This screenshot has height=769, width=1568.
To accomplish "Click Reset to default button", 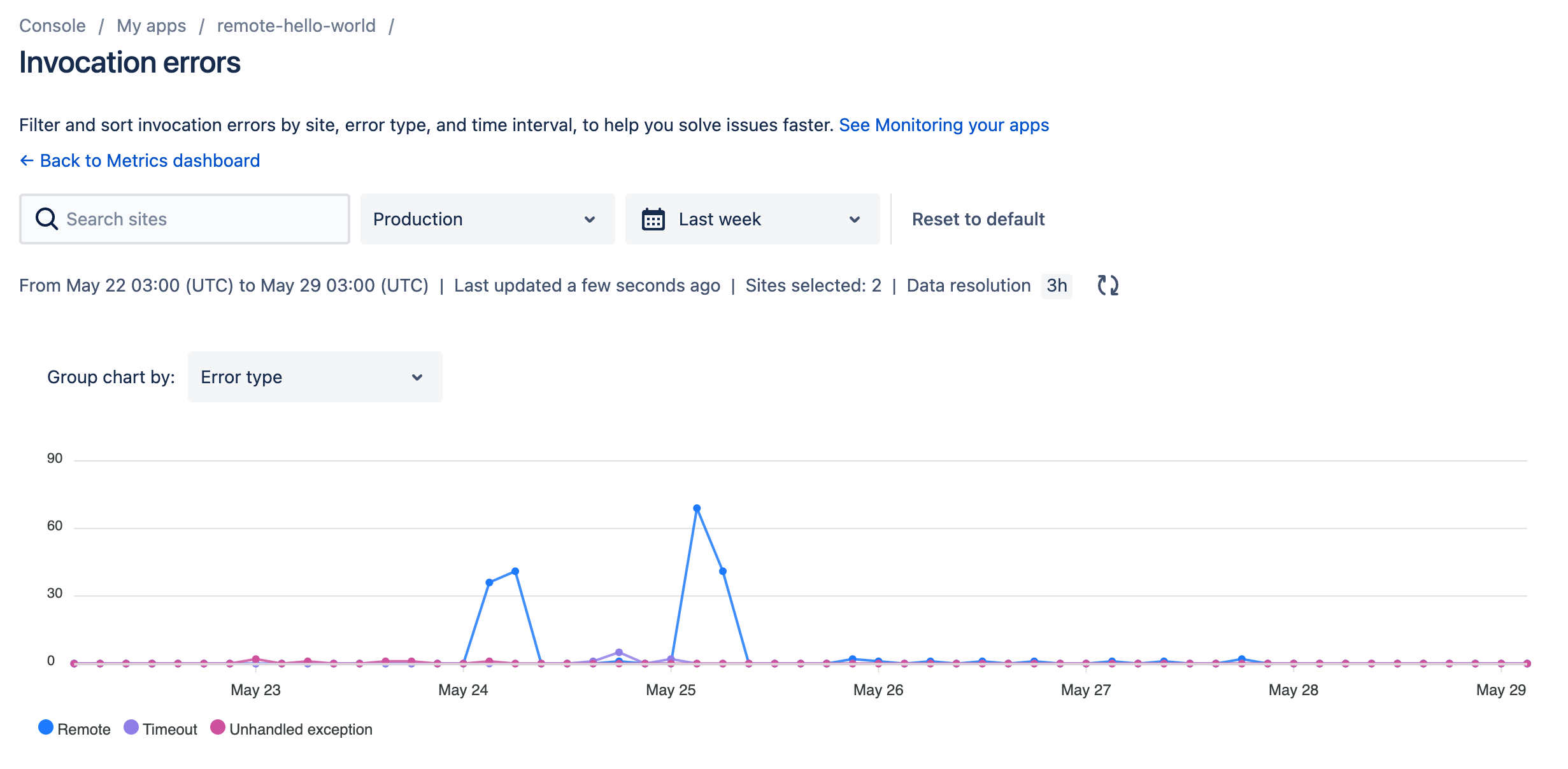I will [x=978, y=219].
